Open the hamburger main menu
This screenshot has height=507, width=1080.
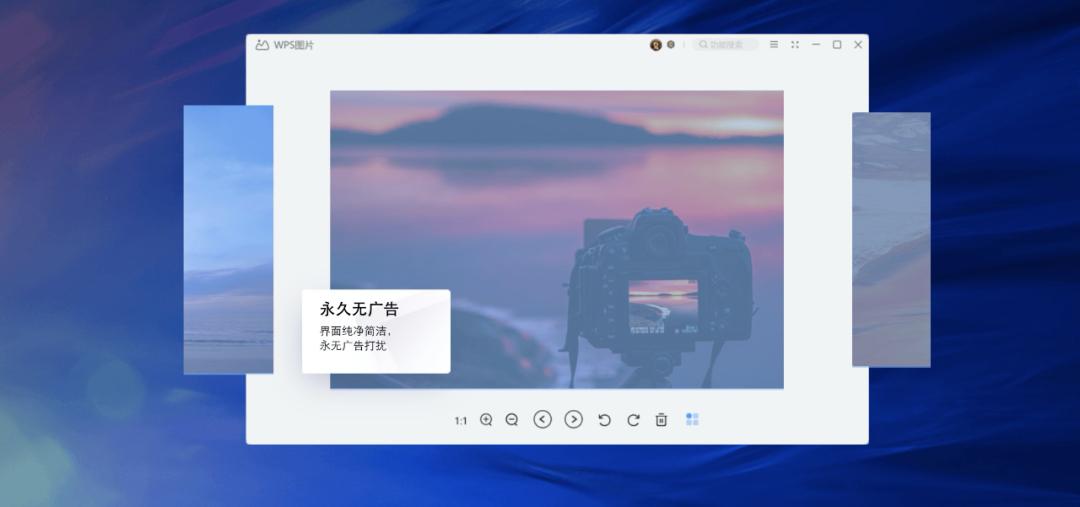(x=774, y=44)
